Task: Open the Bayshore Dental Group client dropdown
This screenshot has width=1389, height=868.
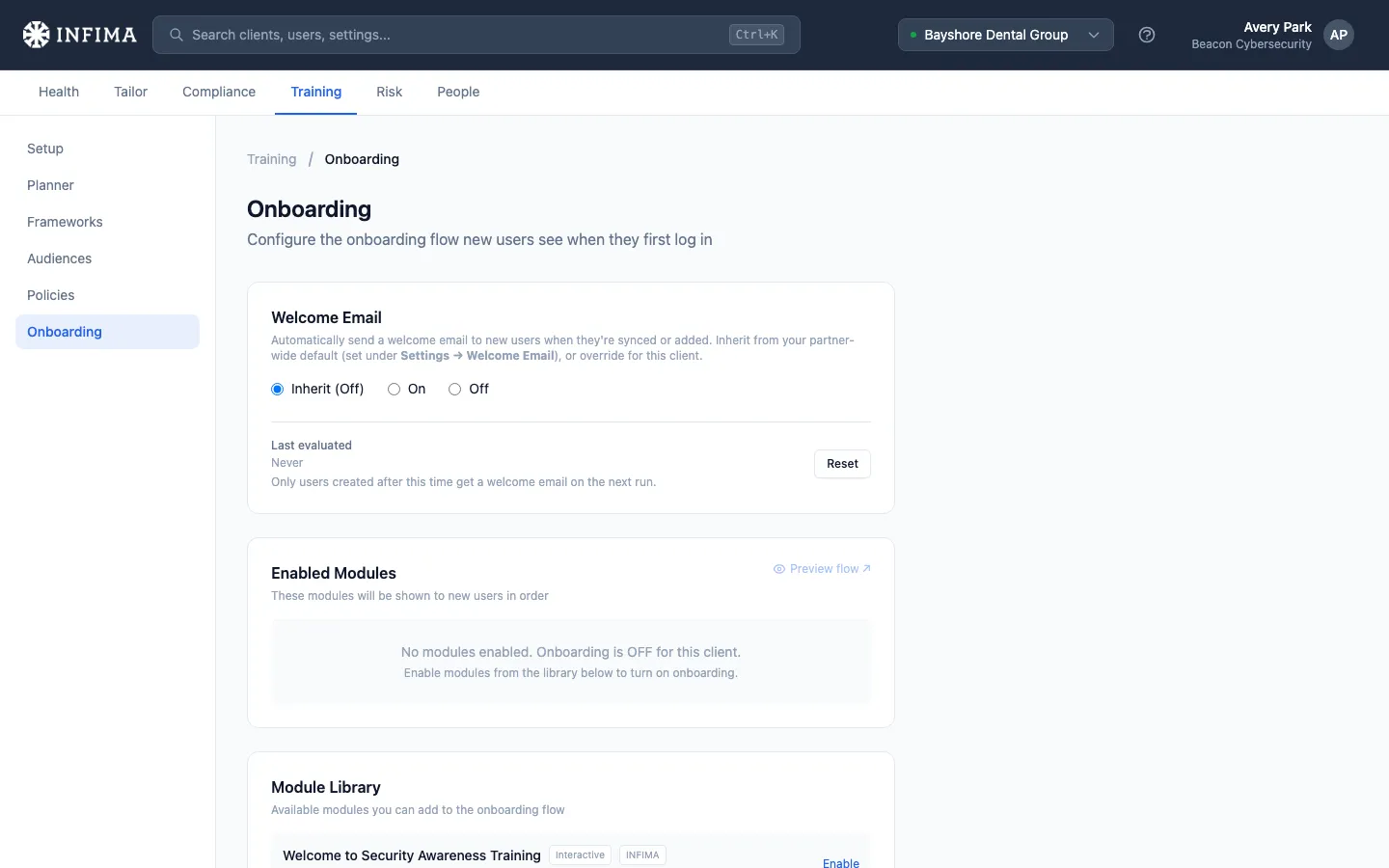Action: (1006, 35)
